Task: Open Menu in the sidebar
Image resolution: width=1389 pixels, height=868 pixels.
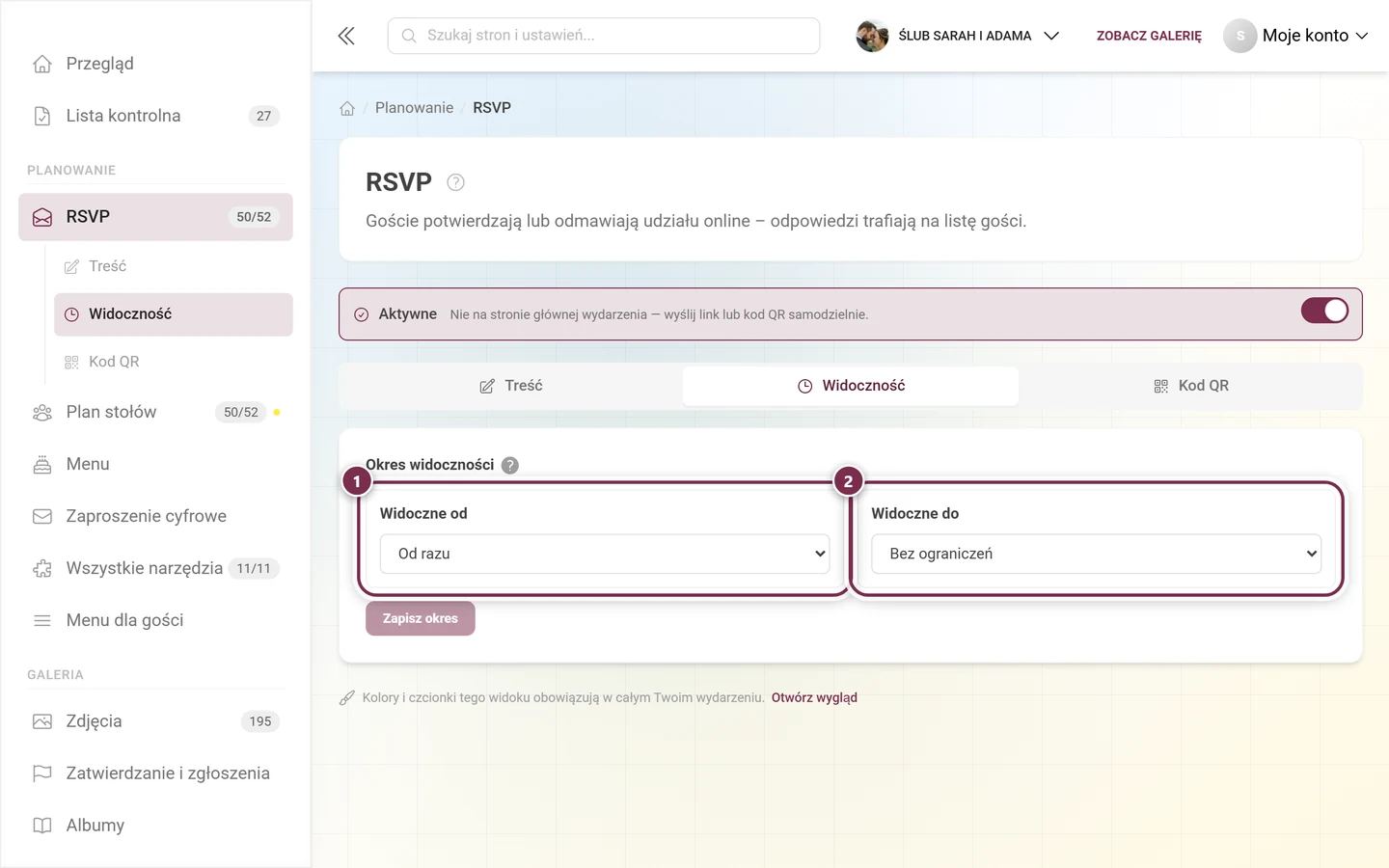Action: 155,464
